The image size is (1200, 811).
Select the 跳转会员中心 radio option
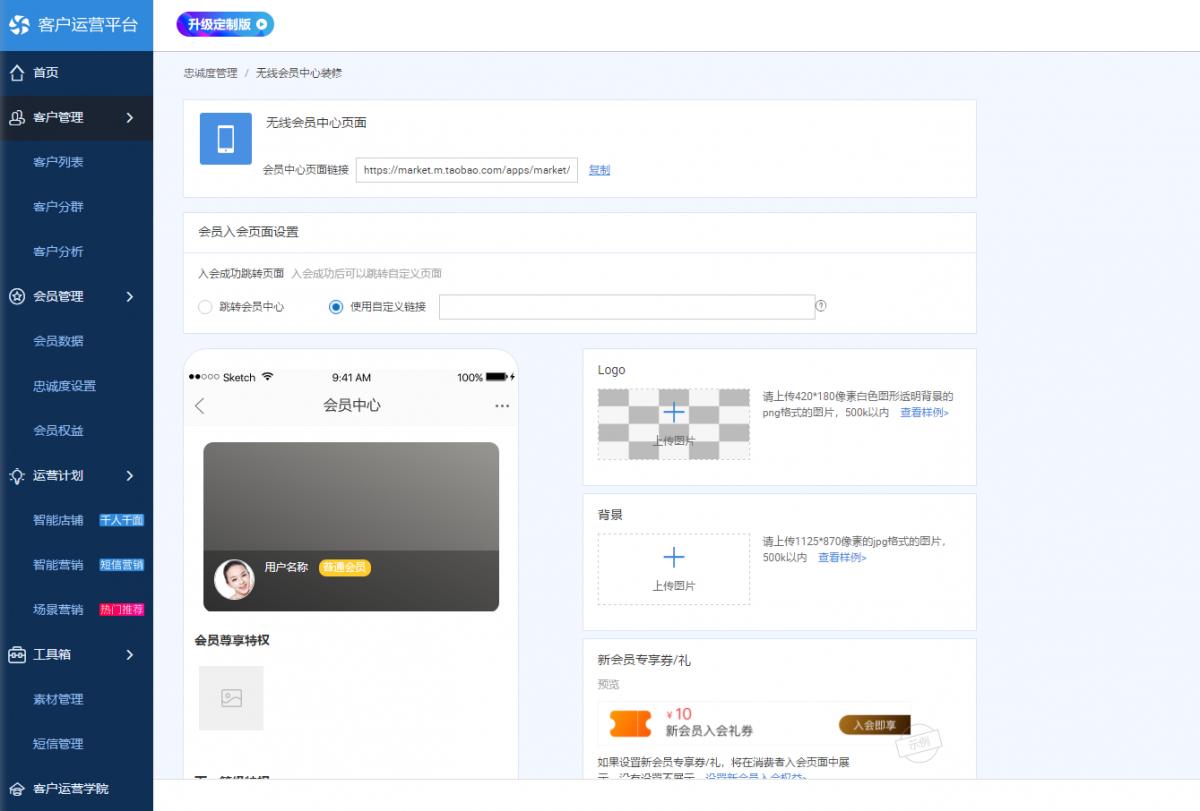coord(204,306)
